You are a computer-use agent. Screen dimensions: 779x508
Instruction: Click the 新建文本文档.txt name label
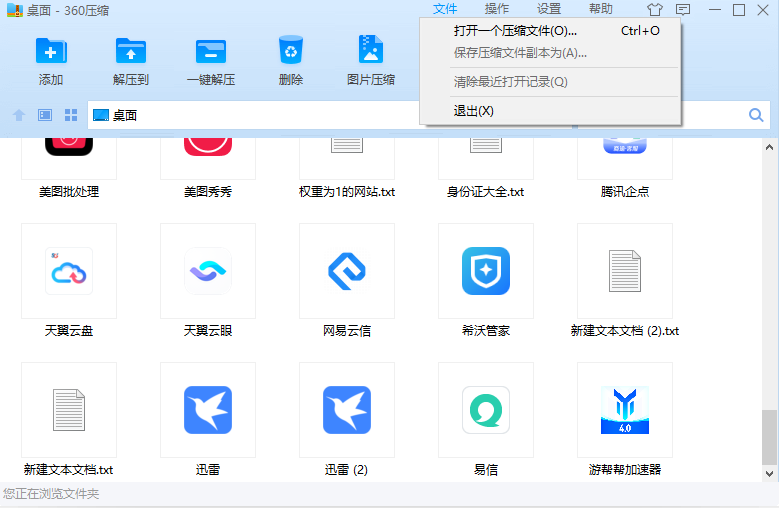pos(69,470)
